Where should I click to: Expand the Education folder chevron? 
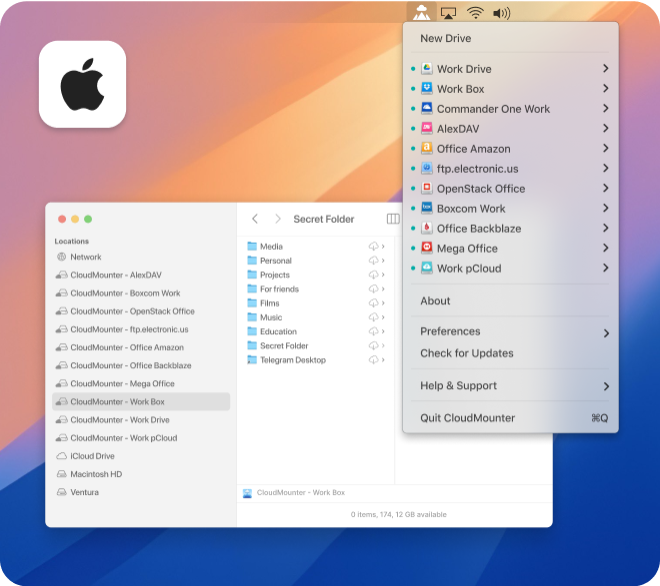(x=383, y=331)
